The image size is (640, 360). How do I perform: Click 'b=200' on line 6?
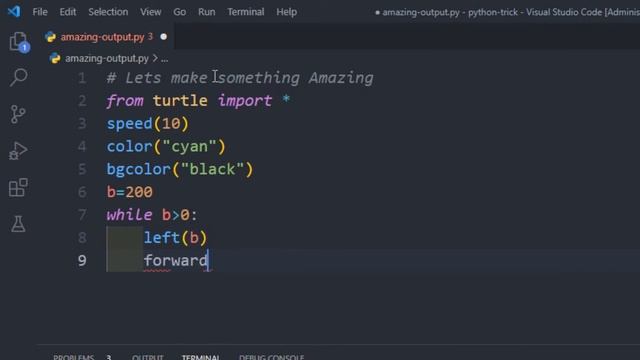[x=129, y=192]
